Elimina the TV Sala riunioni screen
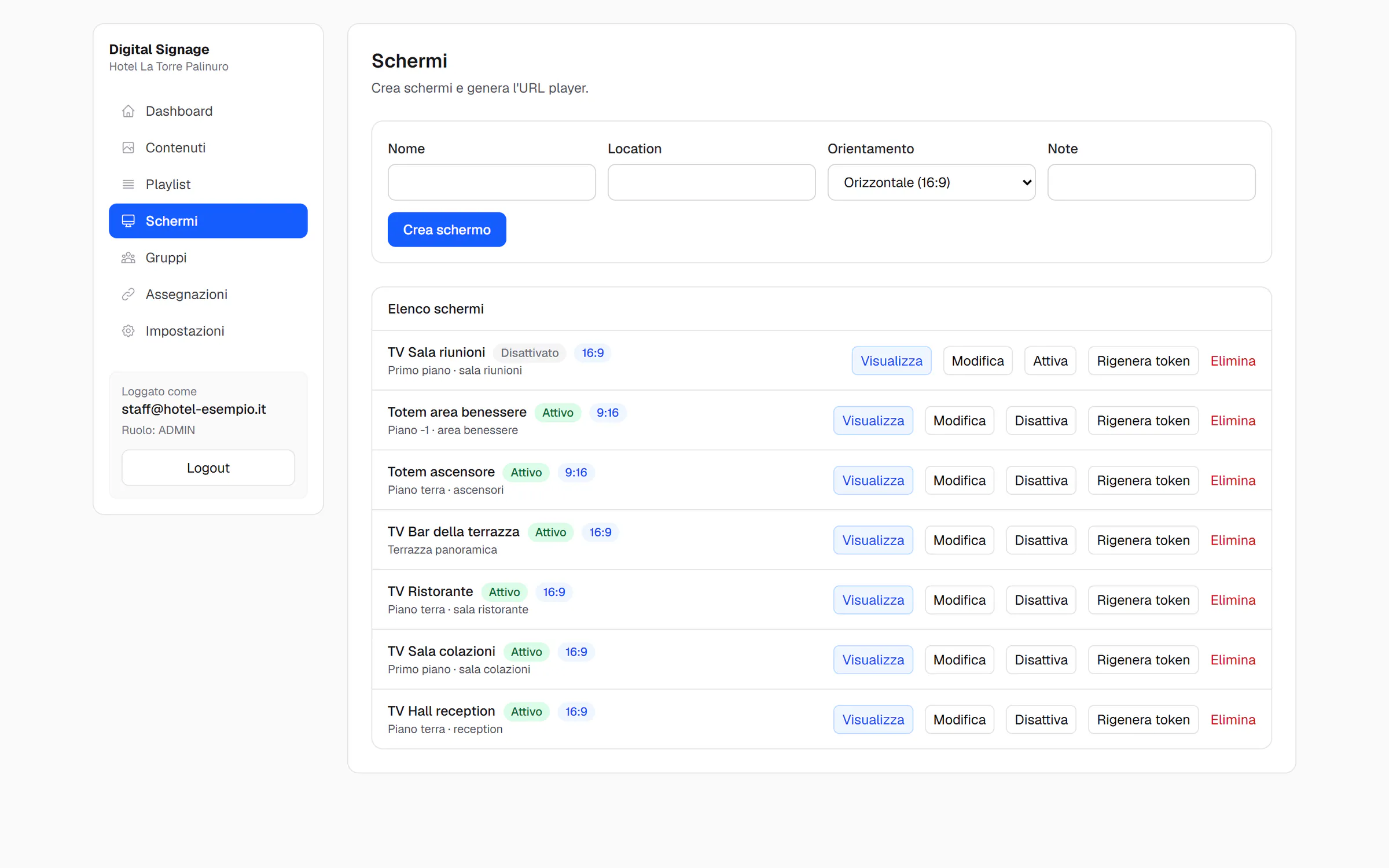This screenshot has height=868, width=1389. point(1233,361)
